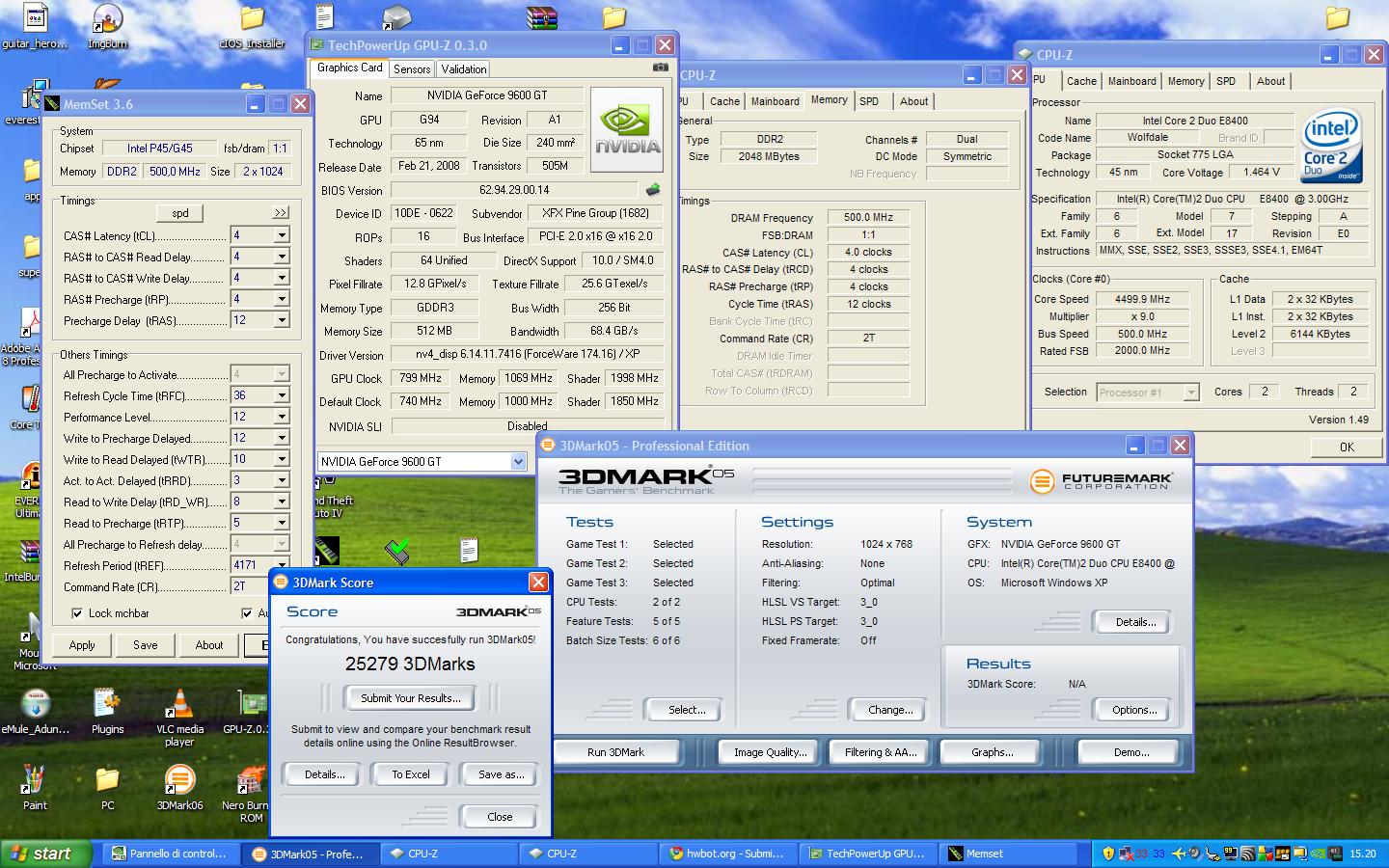Open the Refresh Cycle Time (tRFC) dropdown

click(x=281, y=395)
